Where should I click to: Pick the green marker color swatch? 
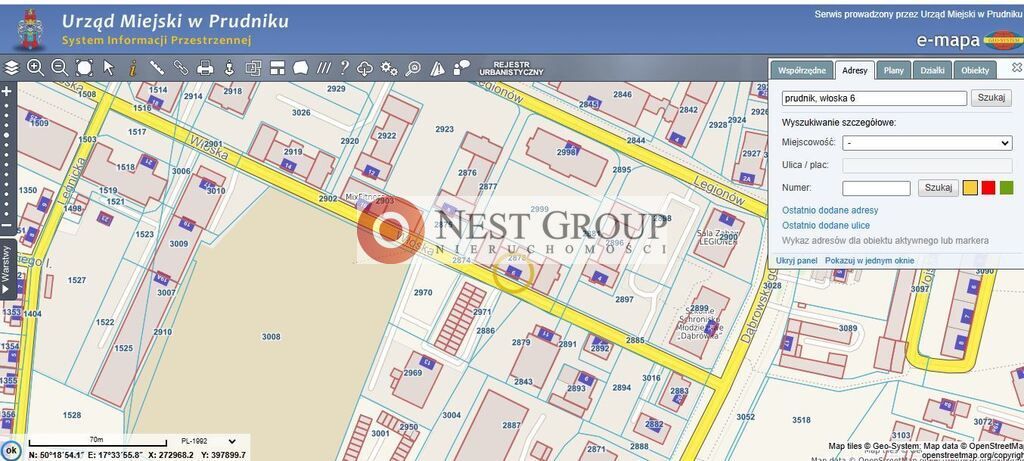pos(1006,188)
